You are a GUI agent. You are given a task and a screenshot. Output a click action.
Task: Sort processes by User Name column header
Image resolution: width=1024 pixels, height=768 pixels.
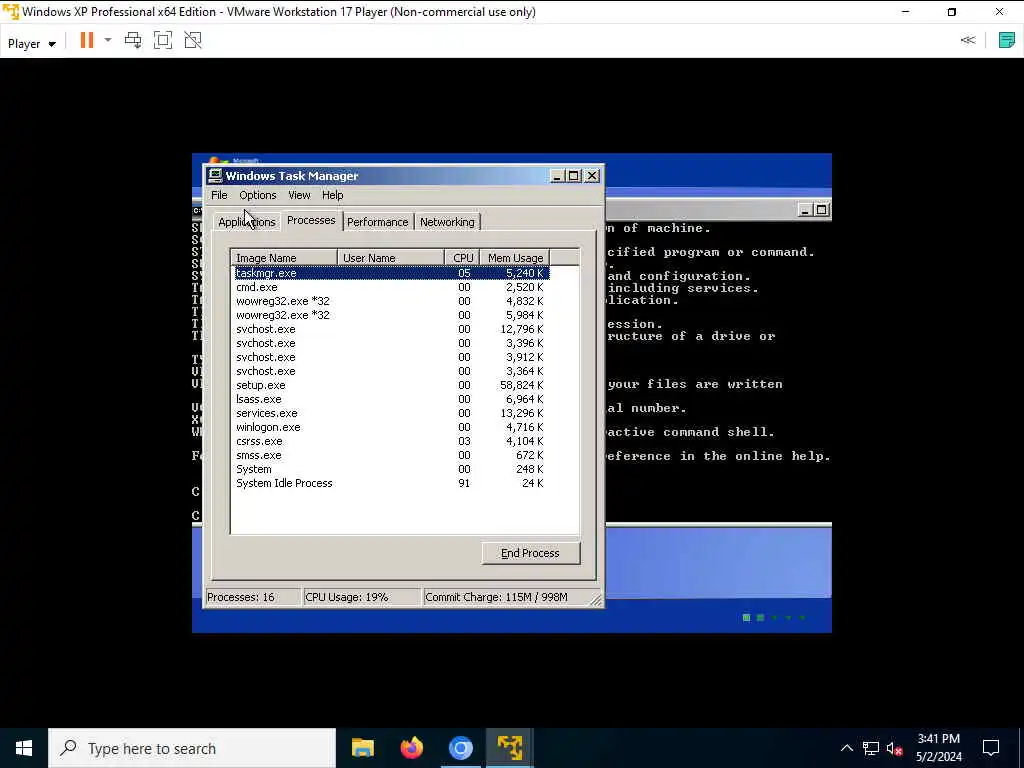pos(391,258)
